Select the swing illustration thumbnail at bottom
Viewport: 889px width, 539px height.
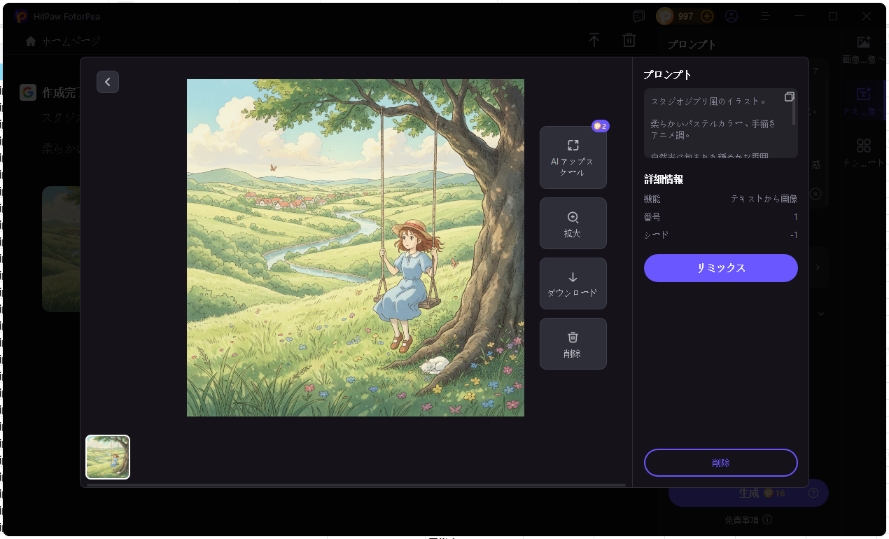pyautogui.click(x=108, y=457)
